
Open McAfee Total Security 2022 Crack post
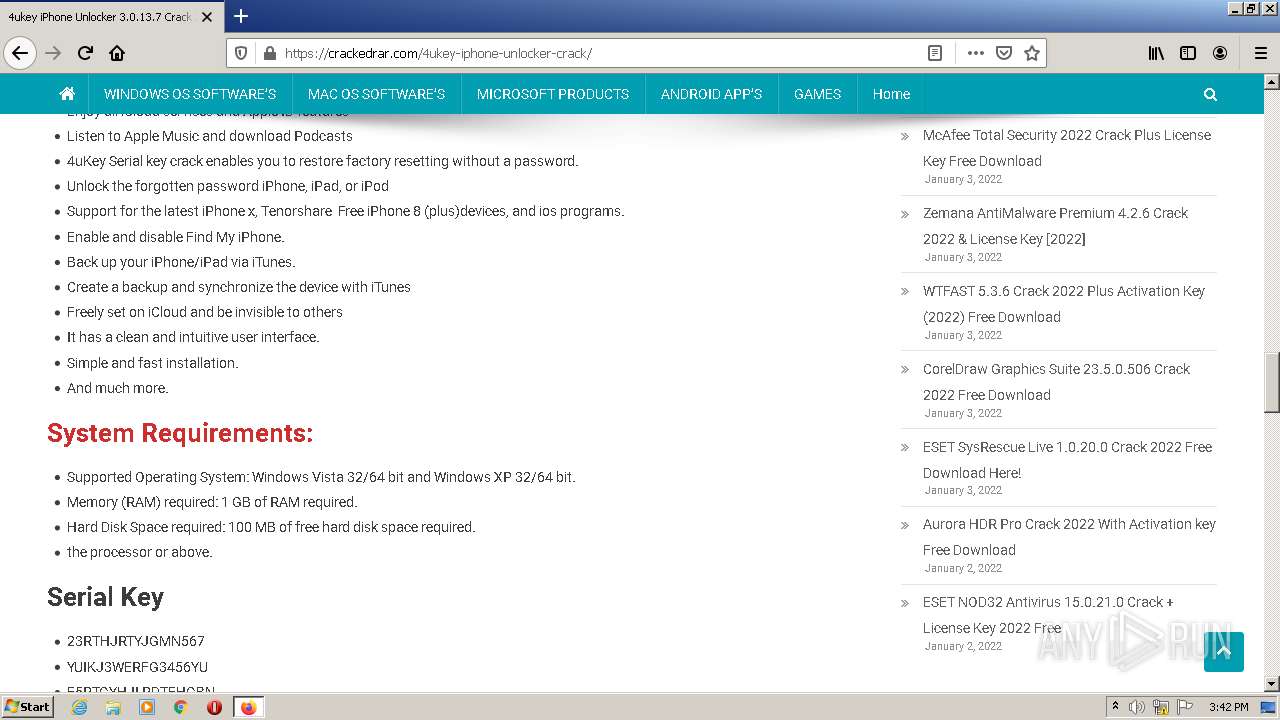click(x=1067, y=148)
